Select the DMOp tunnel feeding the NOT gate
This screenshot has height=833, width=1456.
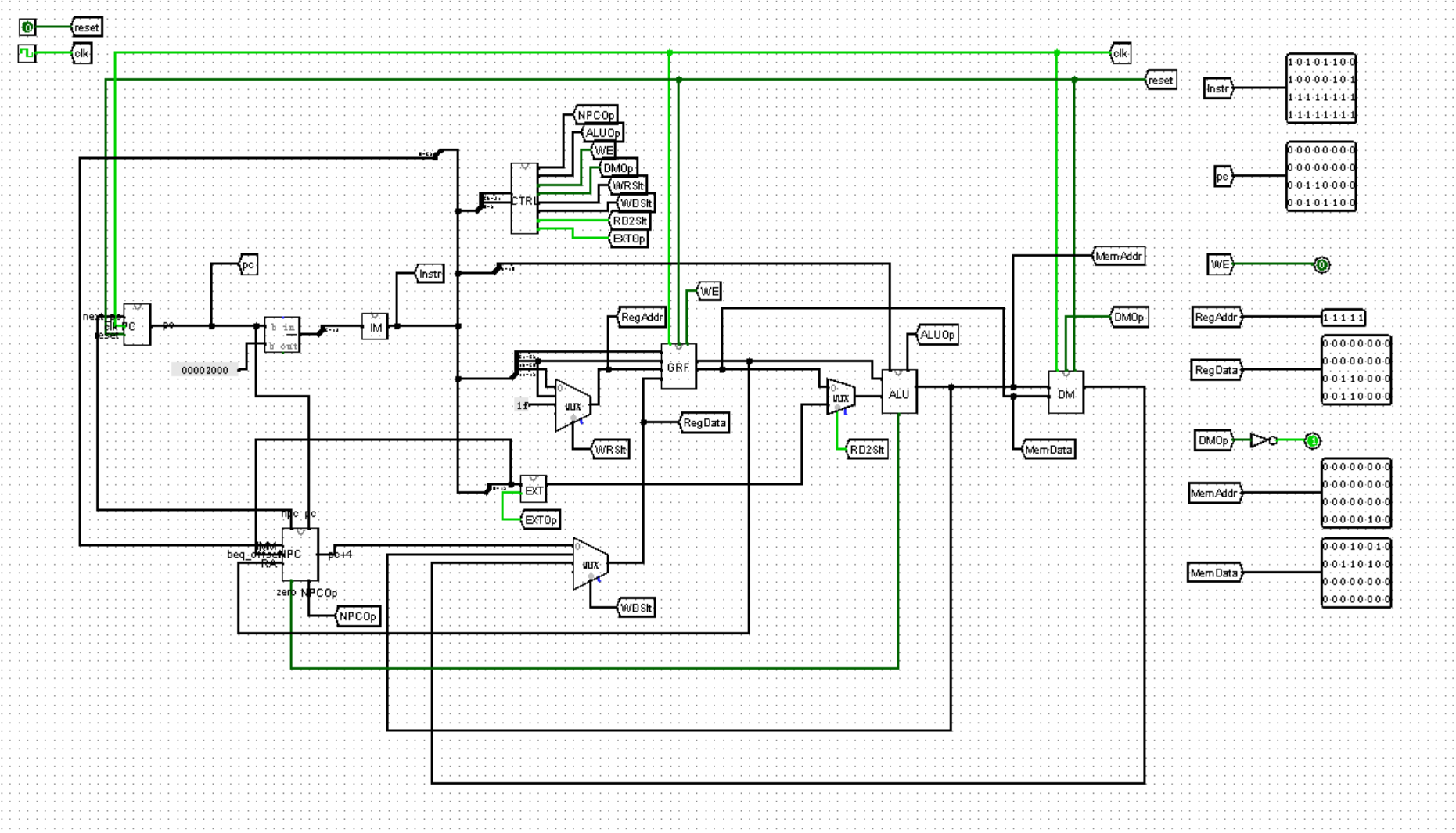tap(1213, 440)
